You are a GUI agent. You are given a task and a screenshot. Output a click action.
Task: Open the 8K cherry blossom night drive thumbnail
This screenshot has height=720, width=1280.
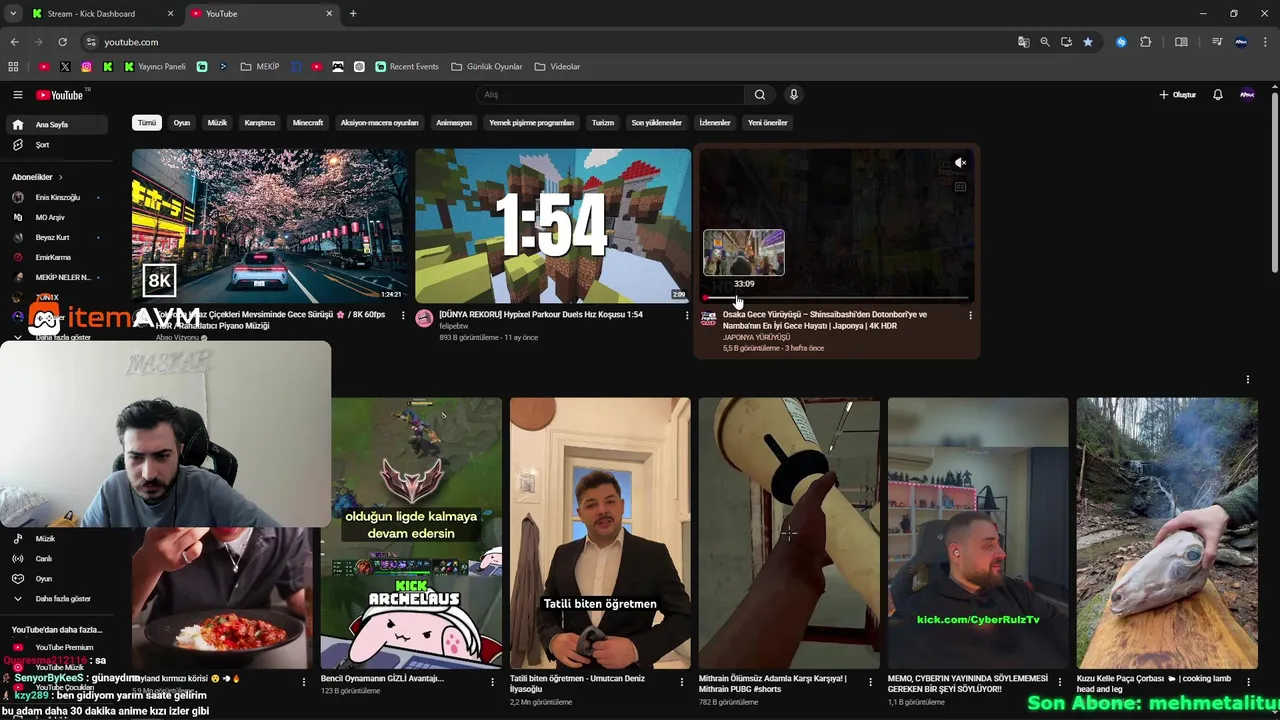tap(270, 226)
